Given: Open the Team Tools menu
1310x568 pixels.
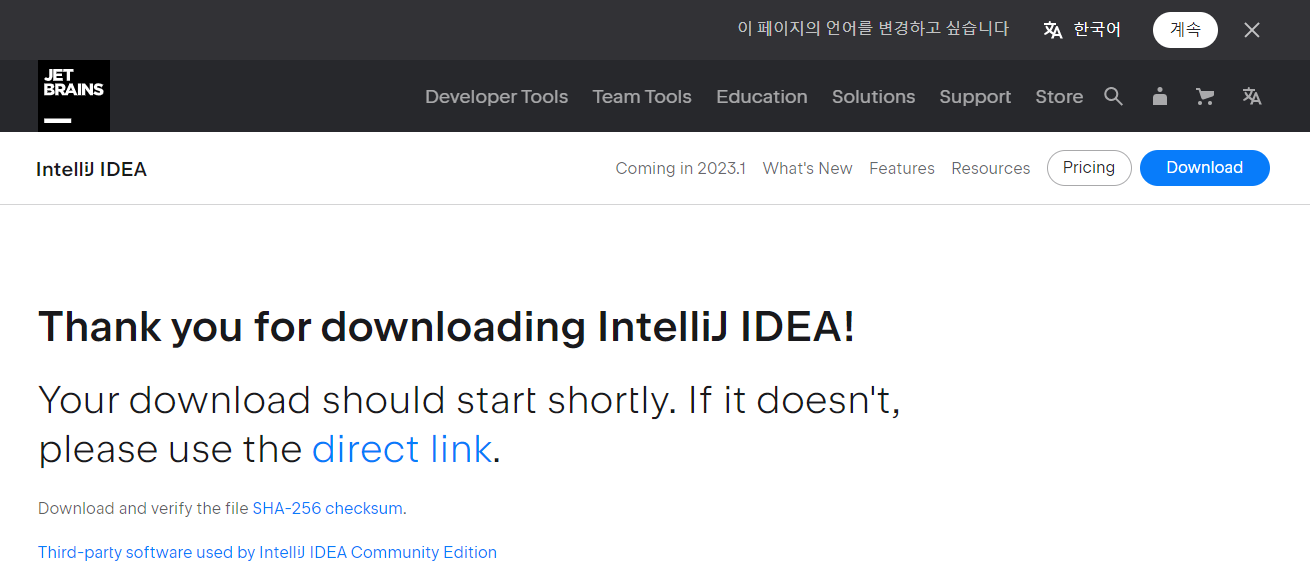Looking at the screenshot, I should pos(642,97).
